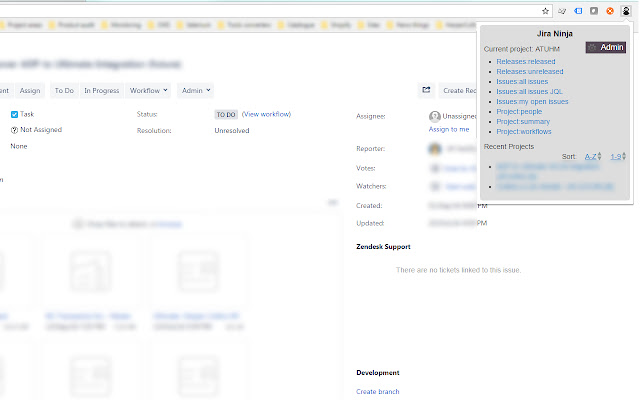Open Admin button in Jira Ninja popup
Image resolution: width=640 pixels, height=400 pixels.
coord(606,47)
